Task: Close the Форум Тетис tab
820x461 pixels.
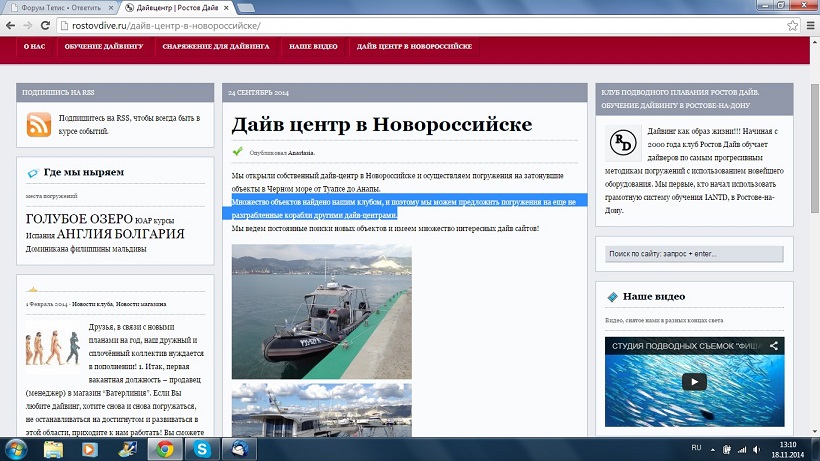Action: [111, 8]
